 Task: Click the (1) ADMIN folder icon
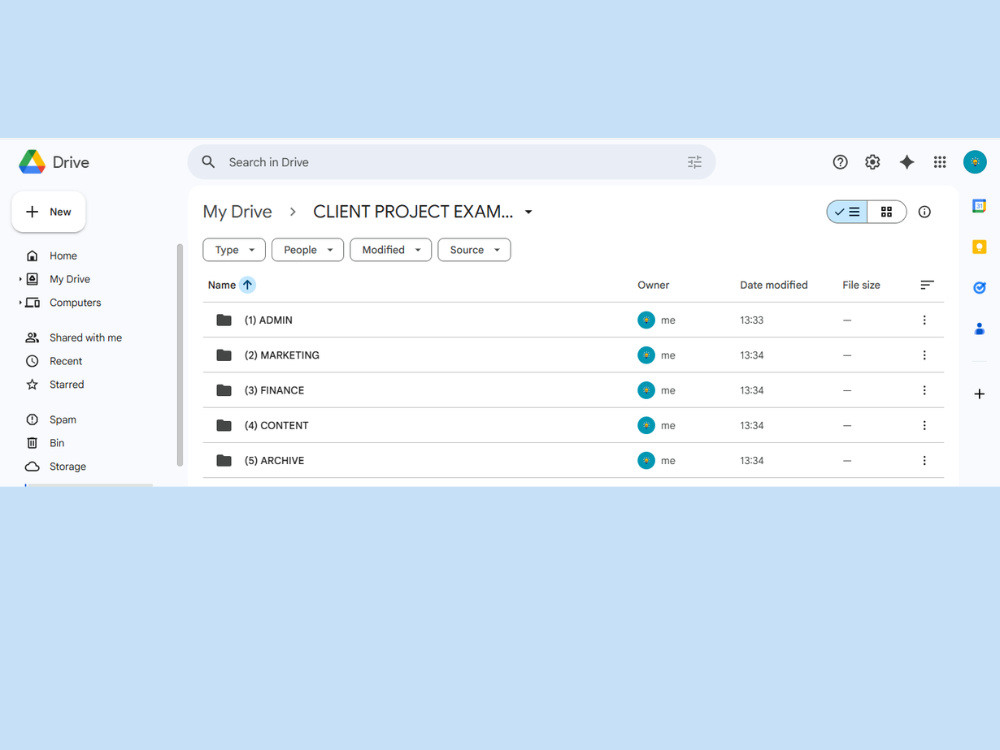point(224,320)
